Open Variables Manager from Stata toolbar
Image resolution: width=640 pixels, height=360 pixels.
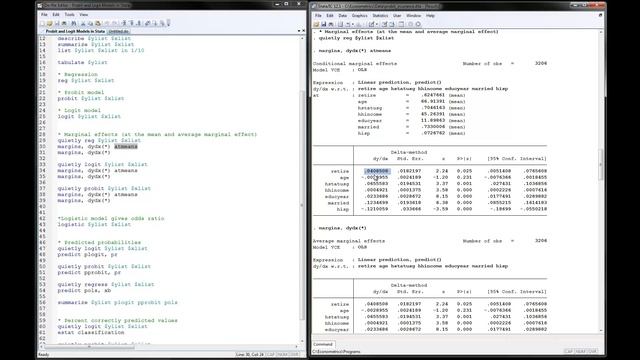402,24
